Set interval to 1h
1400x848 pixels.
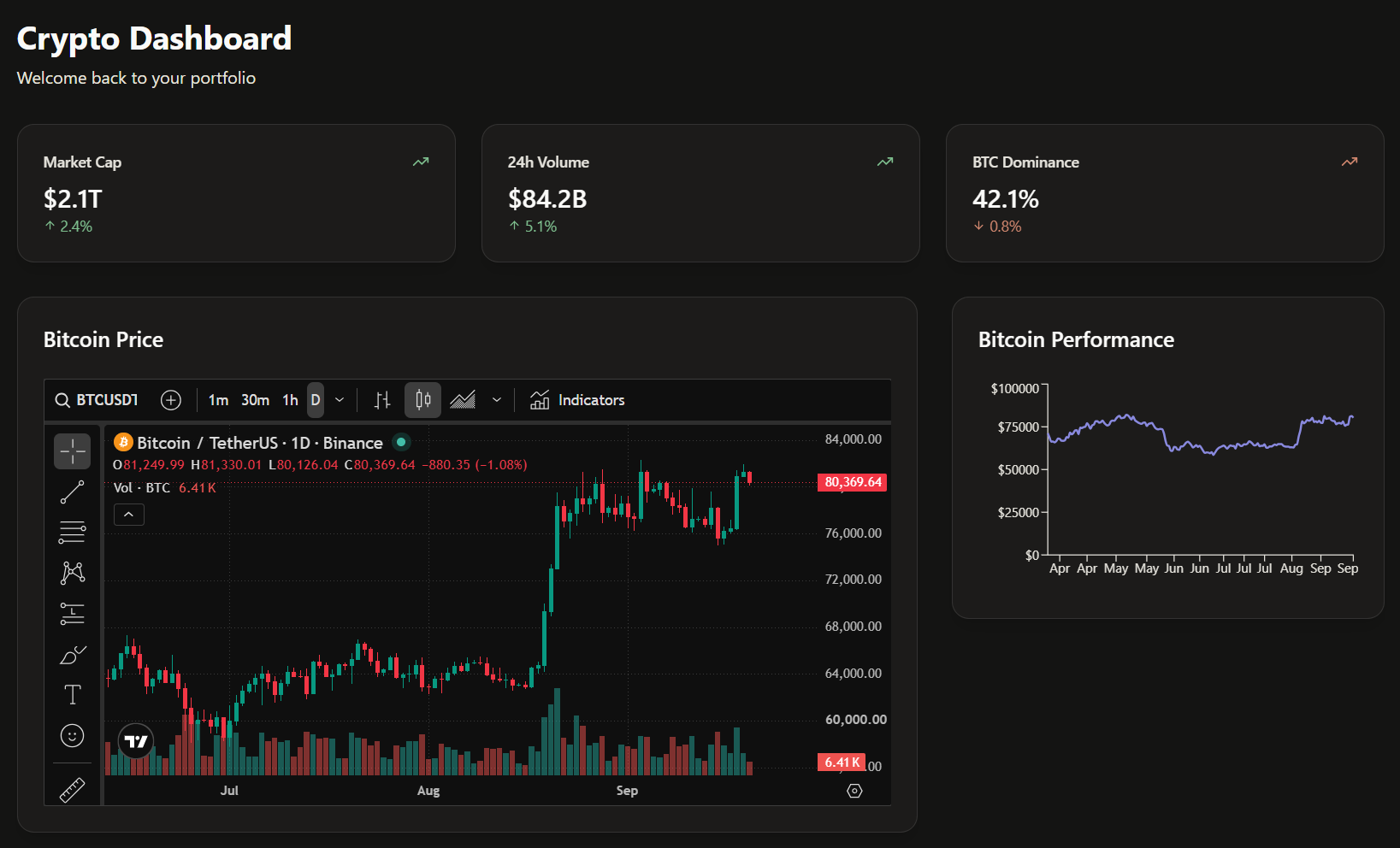tap(291, 400)
